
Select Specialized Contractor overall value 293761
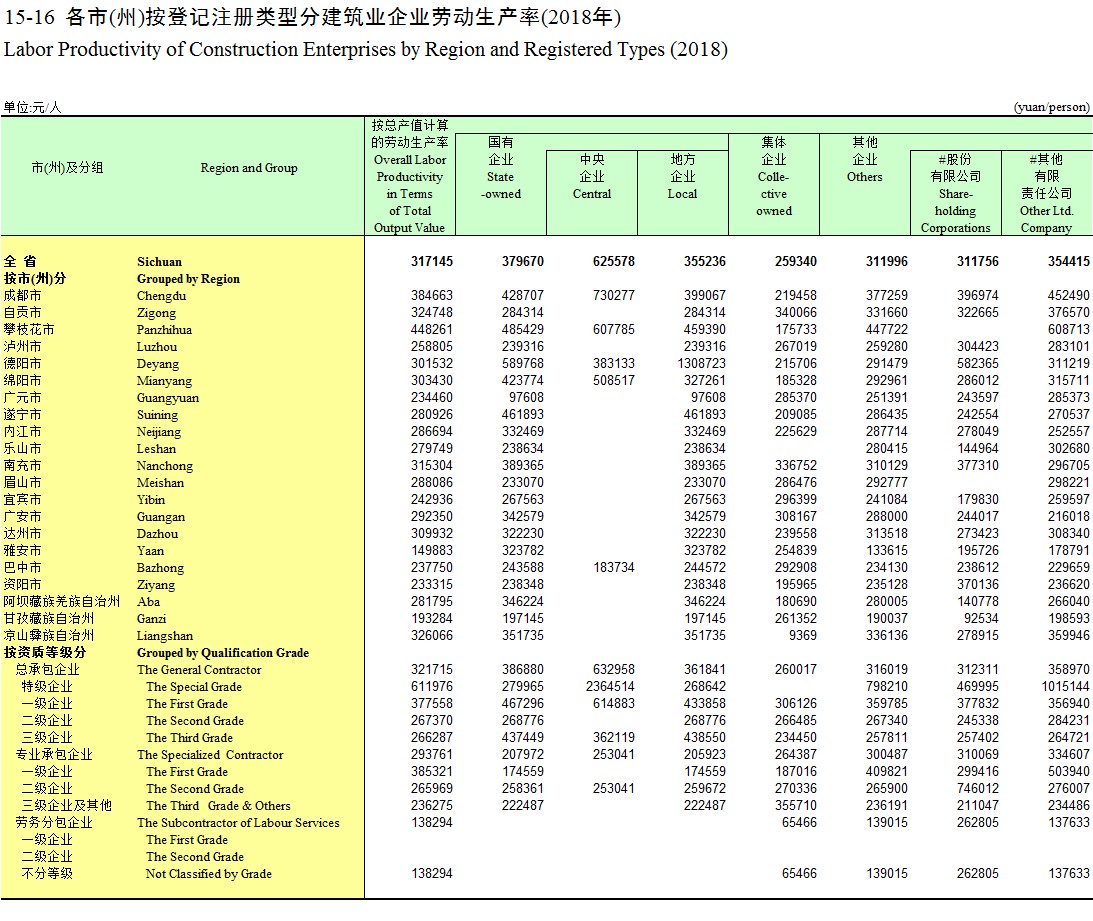tap(431, 754)
